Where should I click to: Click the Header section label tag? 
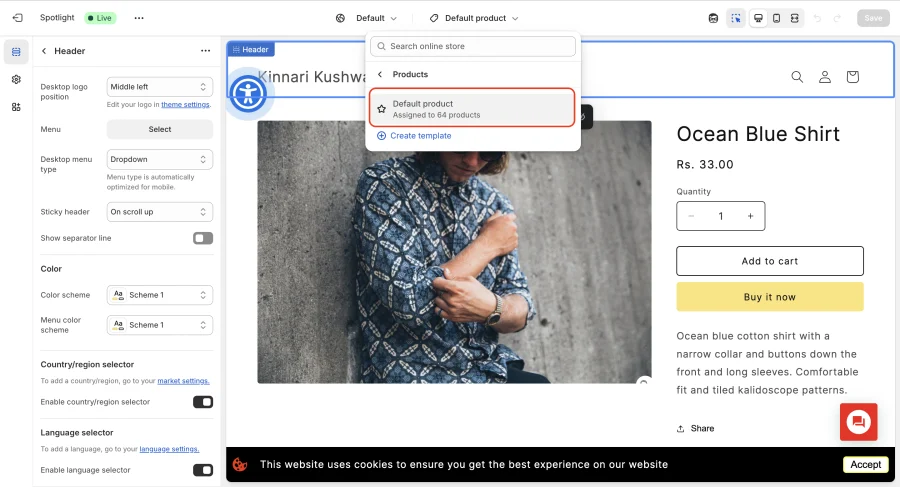pos(251,49)
